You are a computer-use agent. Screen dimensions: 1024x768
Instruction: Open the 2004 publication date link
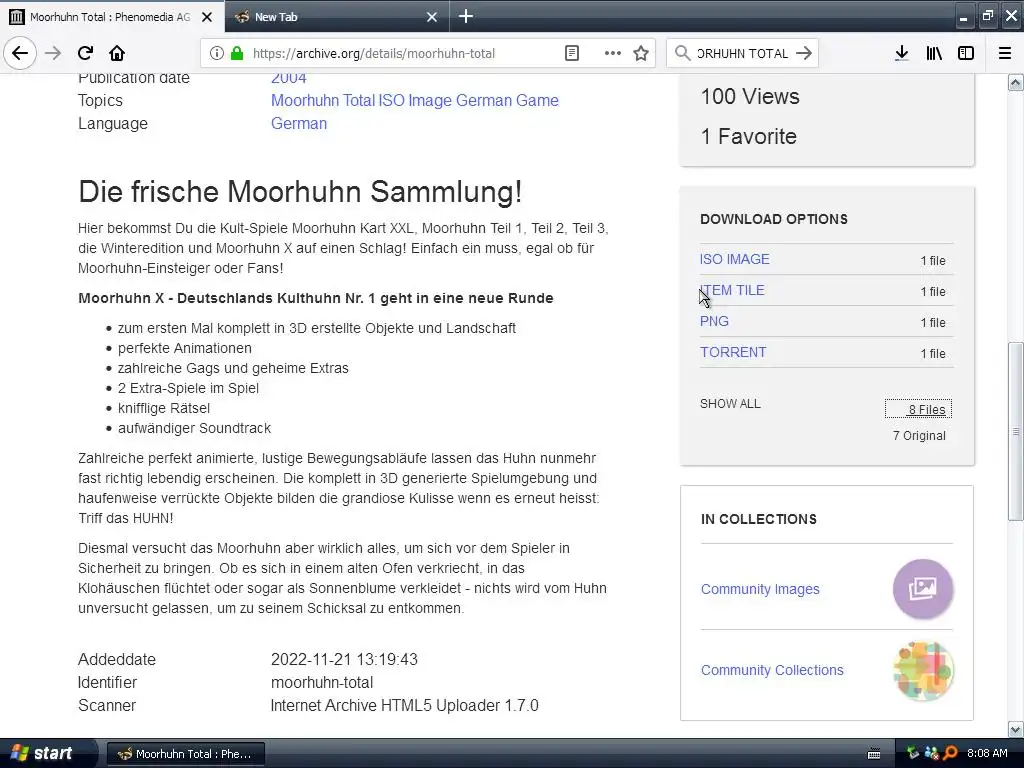[x=289, y=78]
